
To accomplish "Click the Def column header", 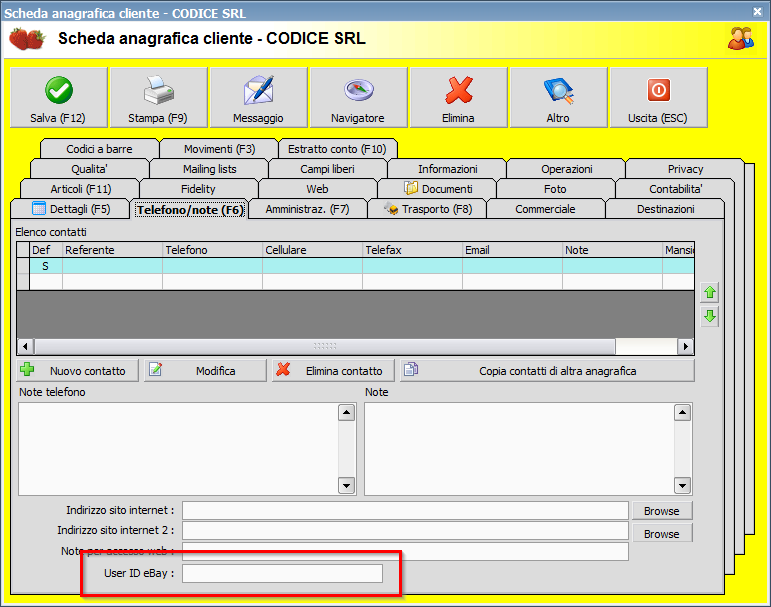I will click(x=46, y=250).
